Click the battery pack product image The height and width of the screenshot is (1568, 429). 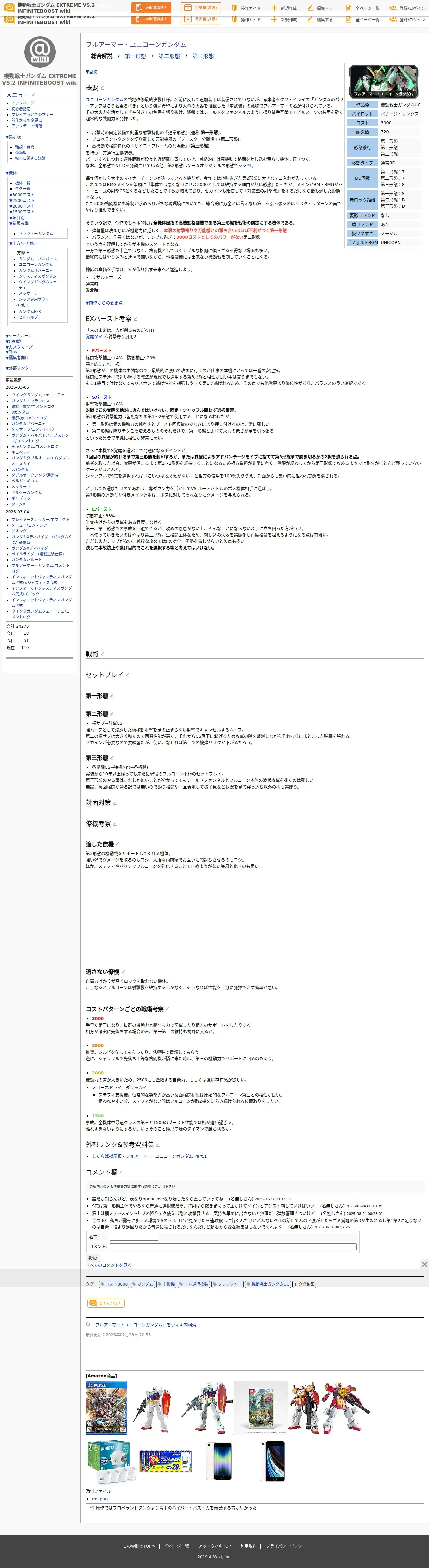(x=165, y=1461)
